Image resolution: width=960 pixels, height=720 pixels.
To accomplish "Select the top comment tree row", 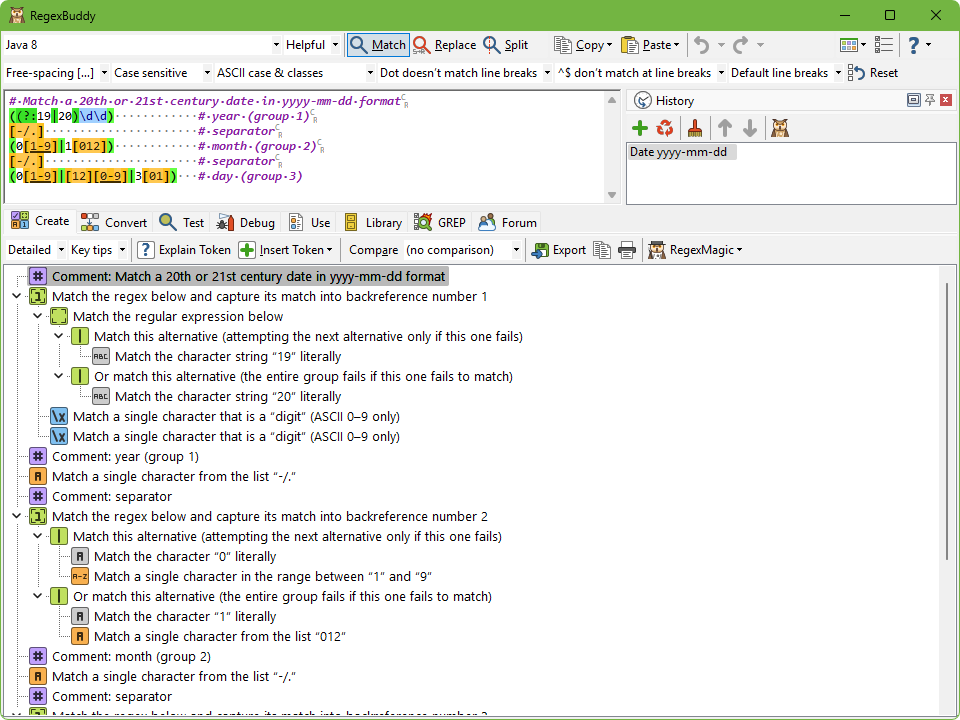I will click(239, 276).
